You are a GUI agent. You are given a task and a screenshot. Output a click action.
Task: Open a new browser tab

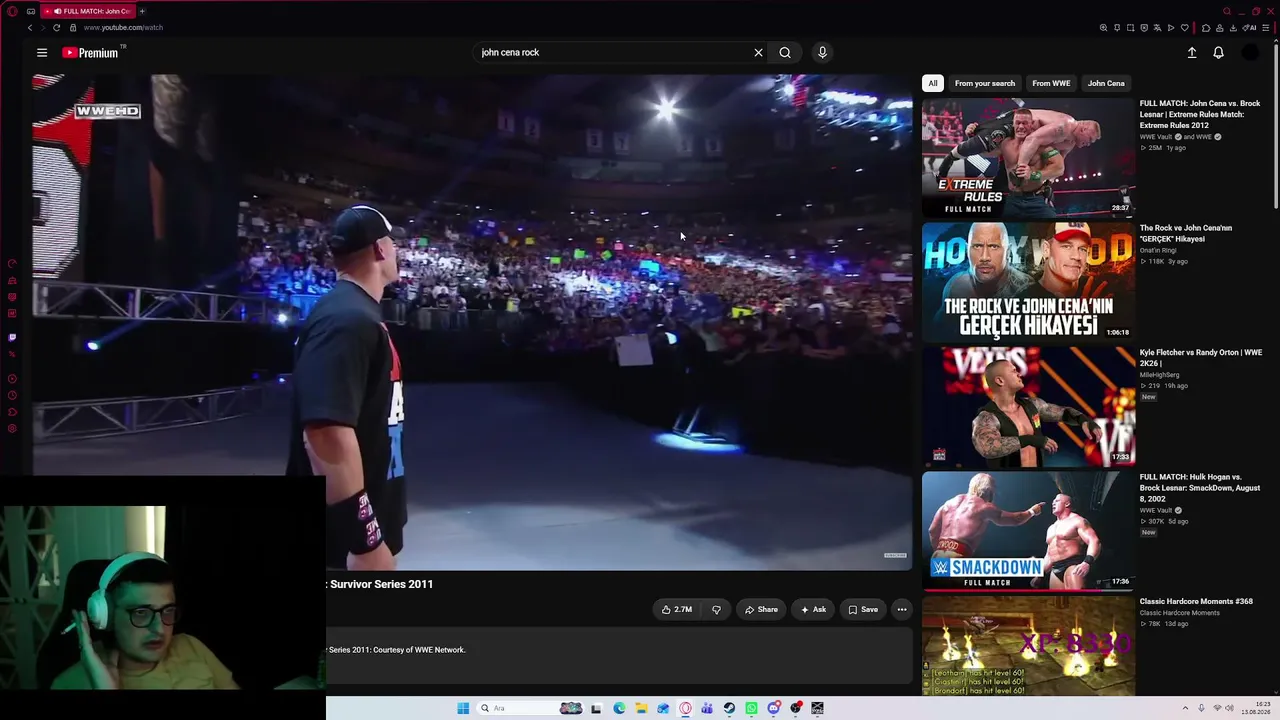click(142, 11)
